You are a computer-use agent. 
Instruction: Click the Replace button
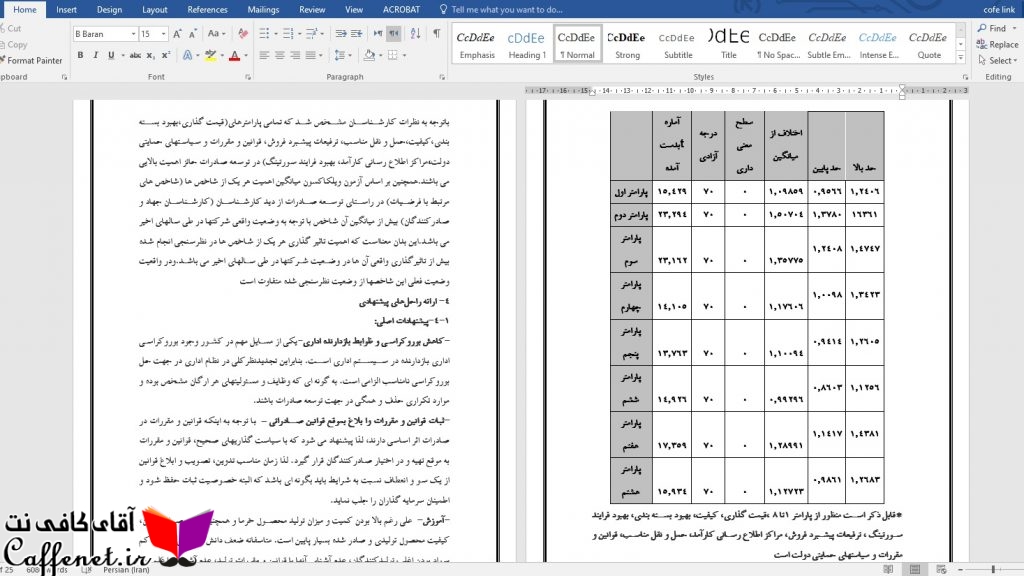click(998, 44)
